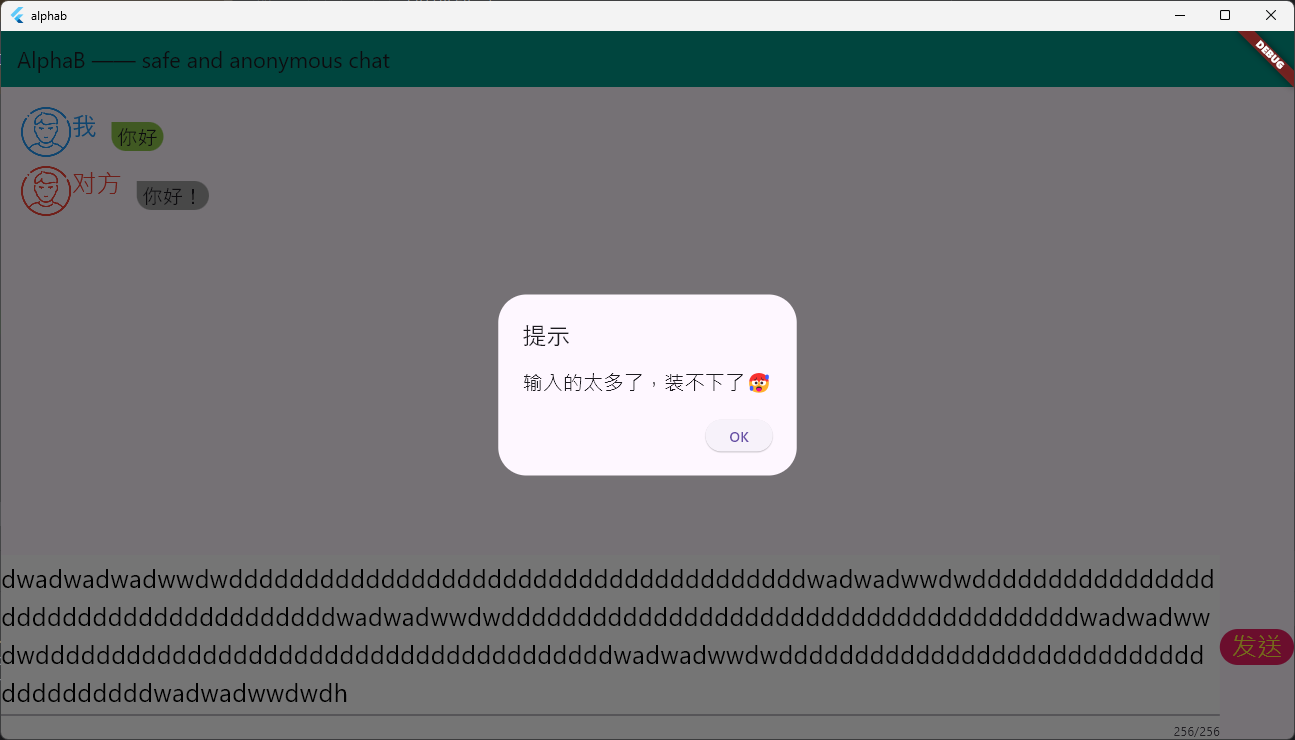The image size is (1295, 740).
Task: Click the DEBUG ribbon banner in the corner
Action: [x=1268, y=55]
